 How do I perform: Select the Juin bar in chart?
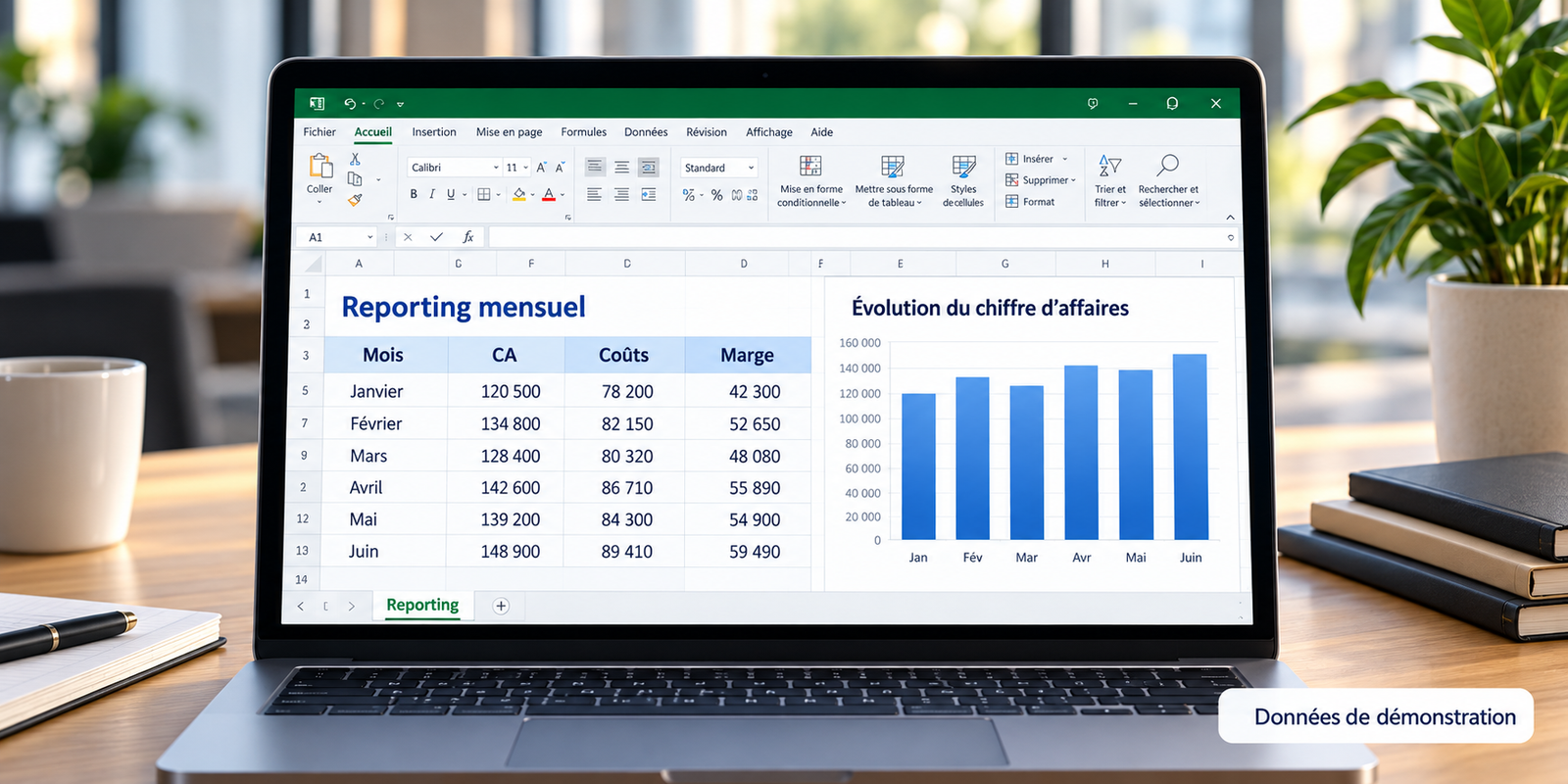click(1190, 447)
